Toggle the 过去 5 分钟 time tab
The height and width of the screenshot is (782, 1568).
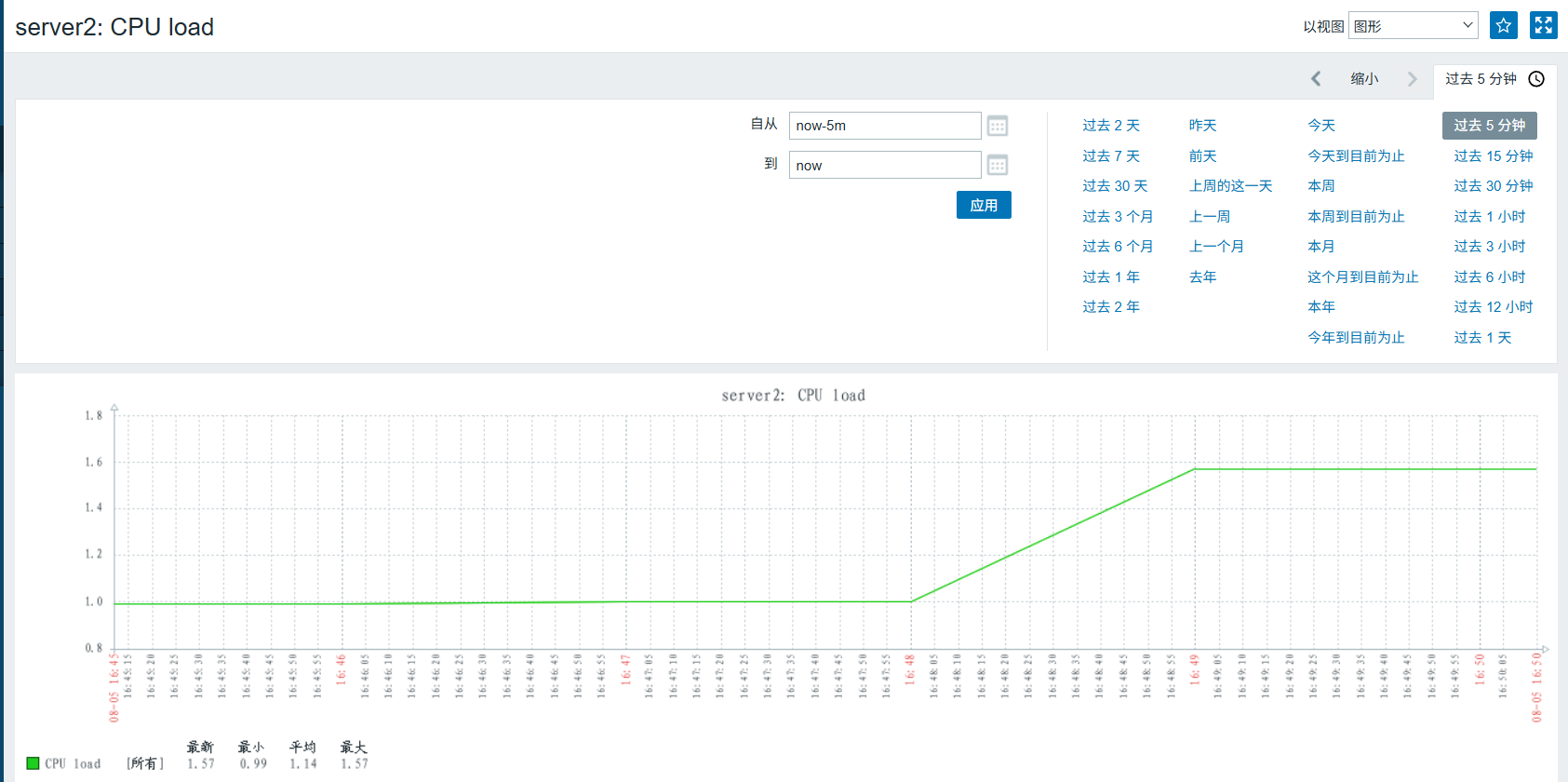pyautogui.click(x=1494, y=79)
